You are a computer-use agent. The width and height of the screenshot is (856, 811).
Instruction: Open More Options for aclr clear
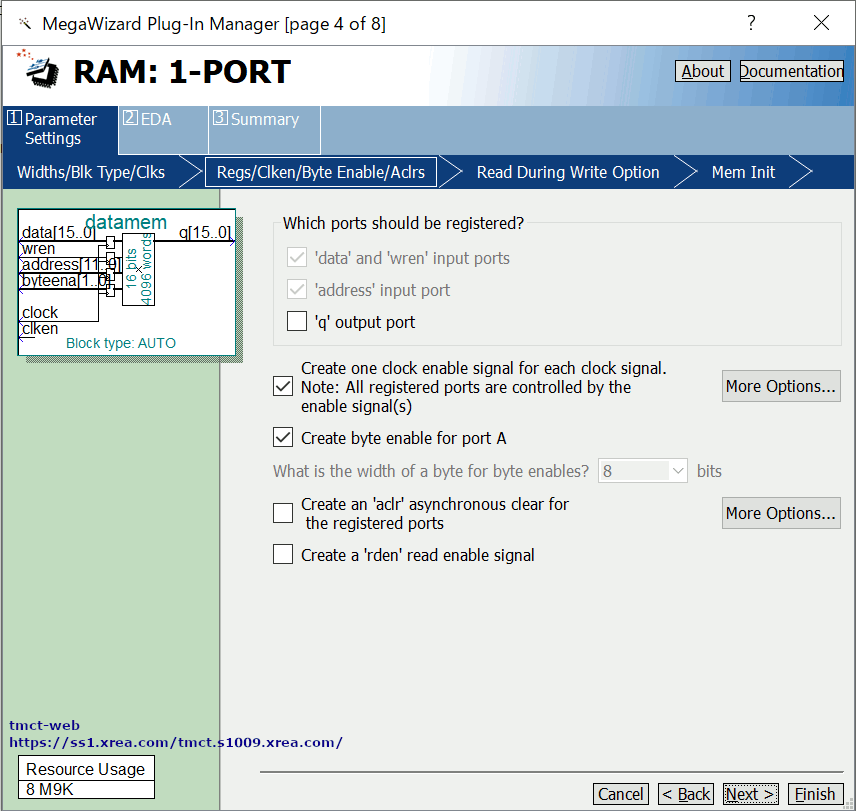(x=781, y=513)
